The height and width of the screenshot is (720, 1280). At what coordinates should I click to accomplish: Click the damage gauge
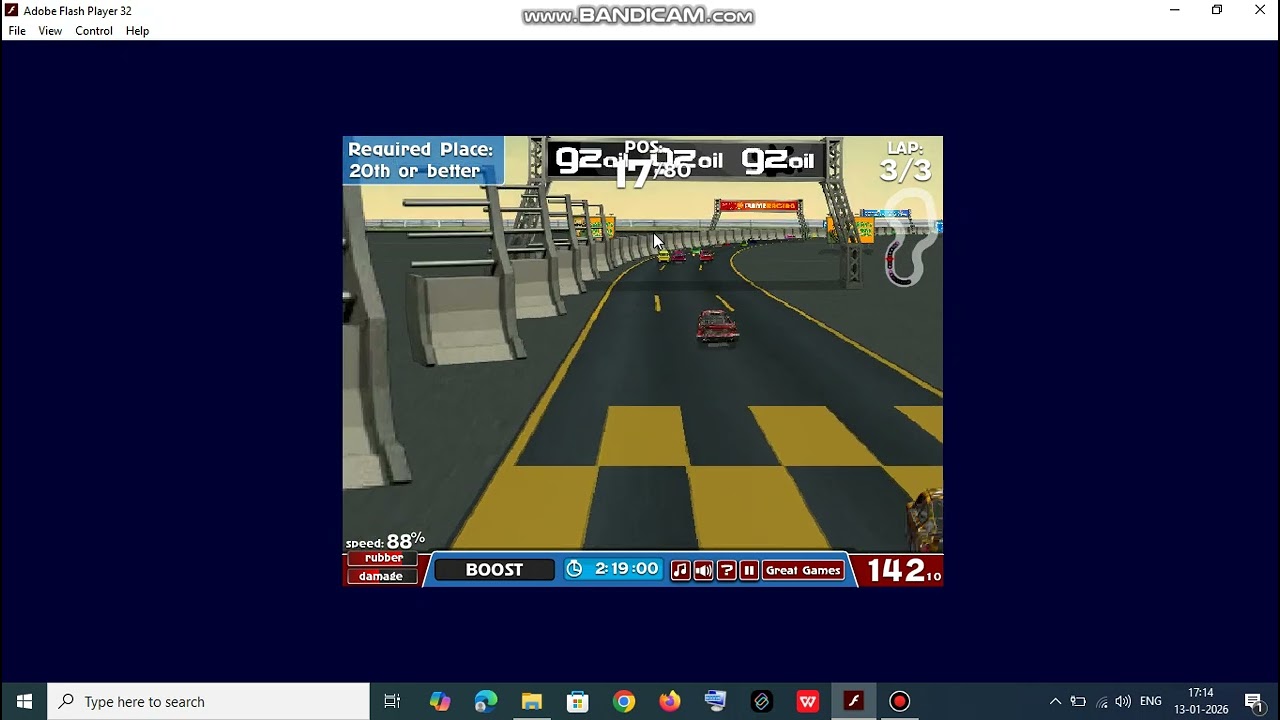click(382, 576)
